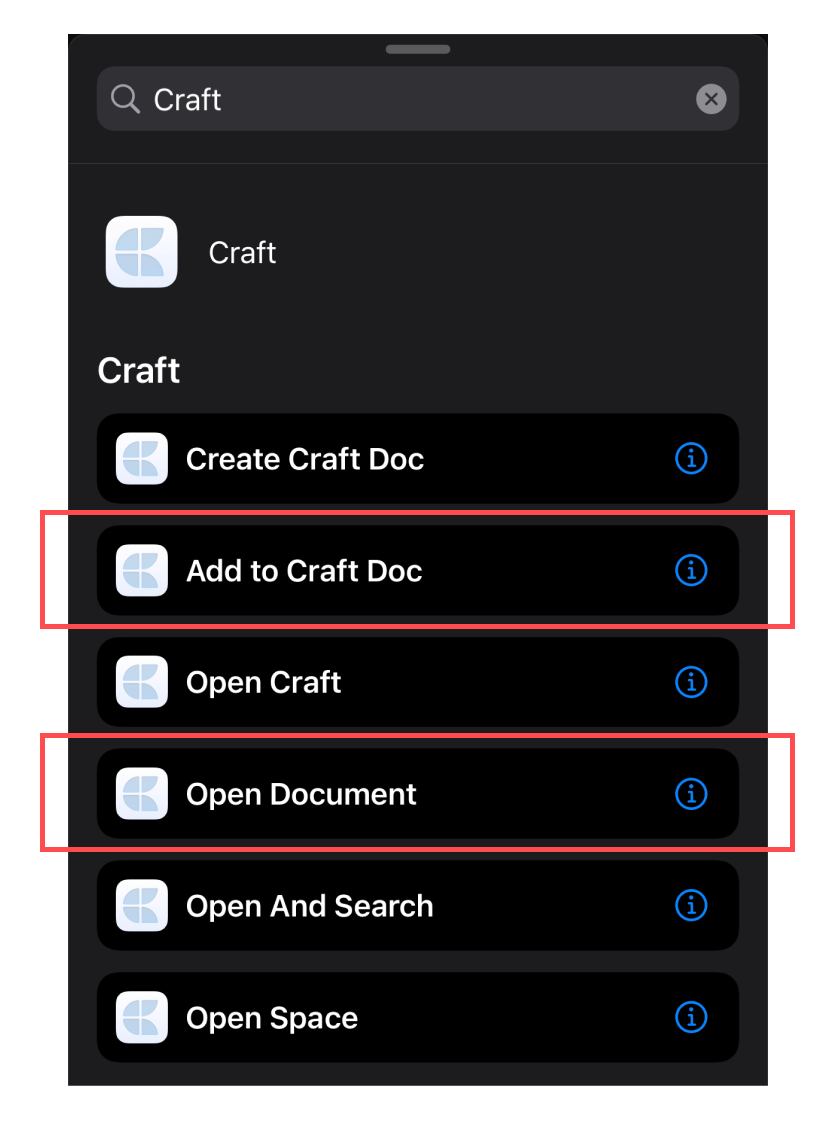This screenshot has height=1121, width=834.
Task: Click the Craft icon beside Open Space
Action: (x=142, y=1017)
